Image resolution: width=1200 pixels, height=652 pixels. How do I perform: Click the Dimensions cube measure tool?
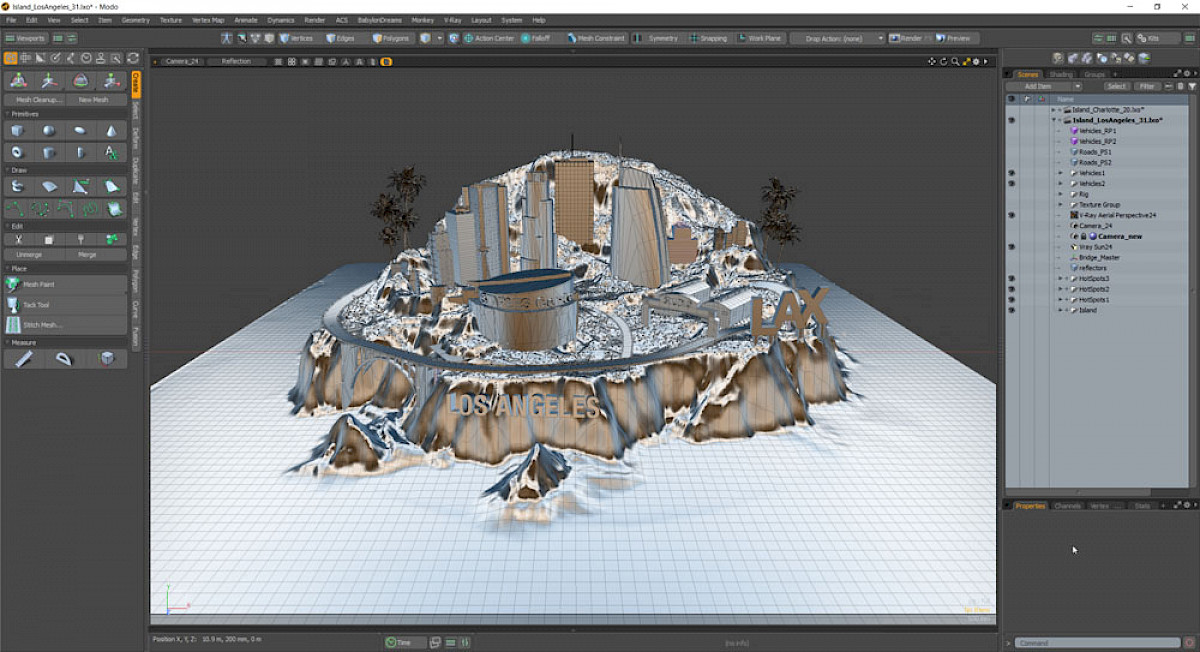(107, 358)
